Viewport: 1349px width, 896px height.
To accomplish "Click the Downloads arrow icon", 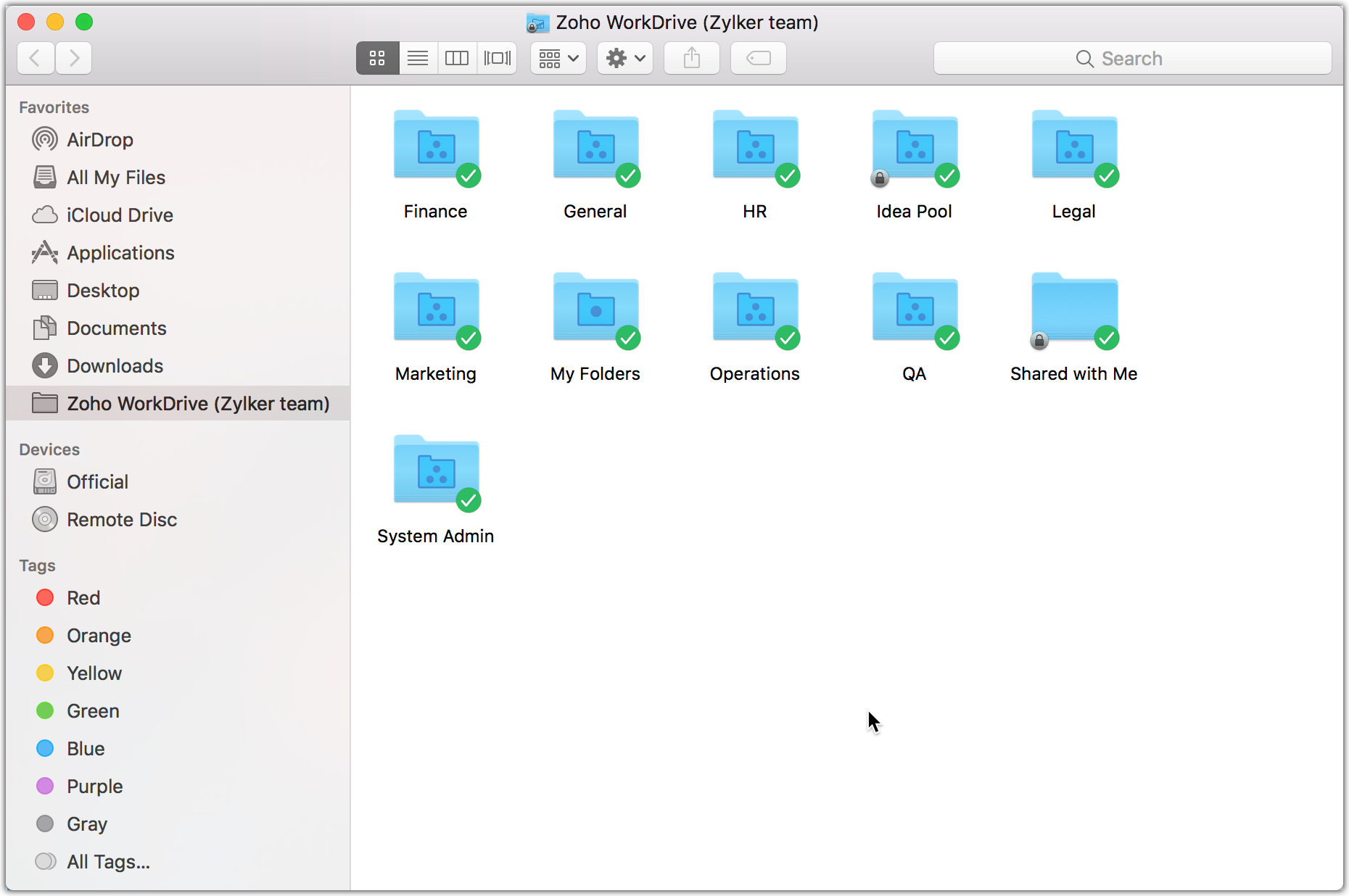I will (x=45, y=365).
